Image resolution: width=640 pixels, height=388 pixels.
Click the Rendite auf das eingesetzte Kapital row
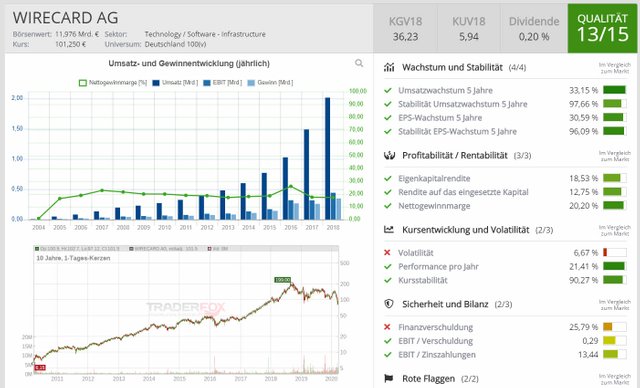[x=505, y=192]
